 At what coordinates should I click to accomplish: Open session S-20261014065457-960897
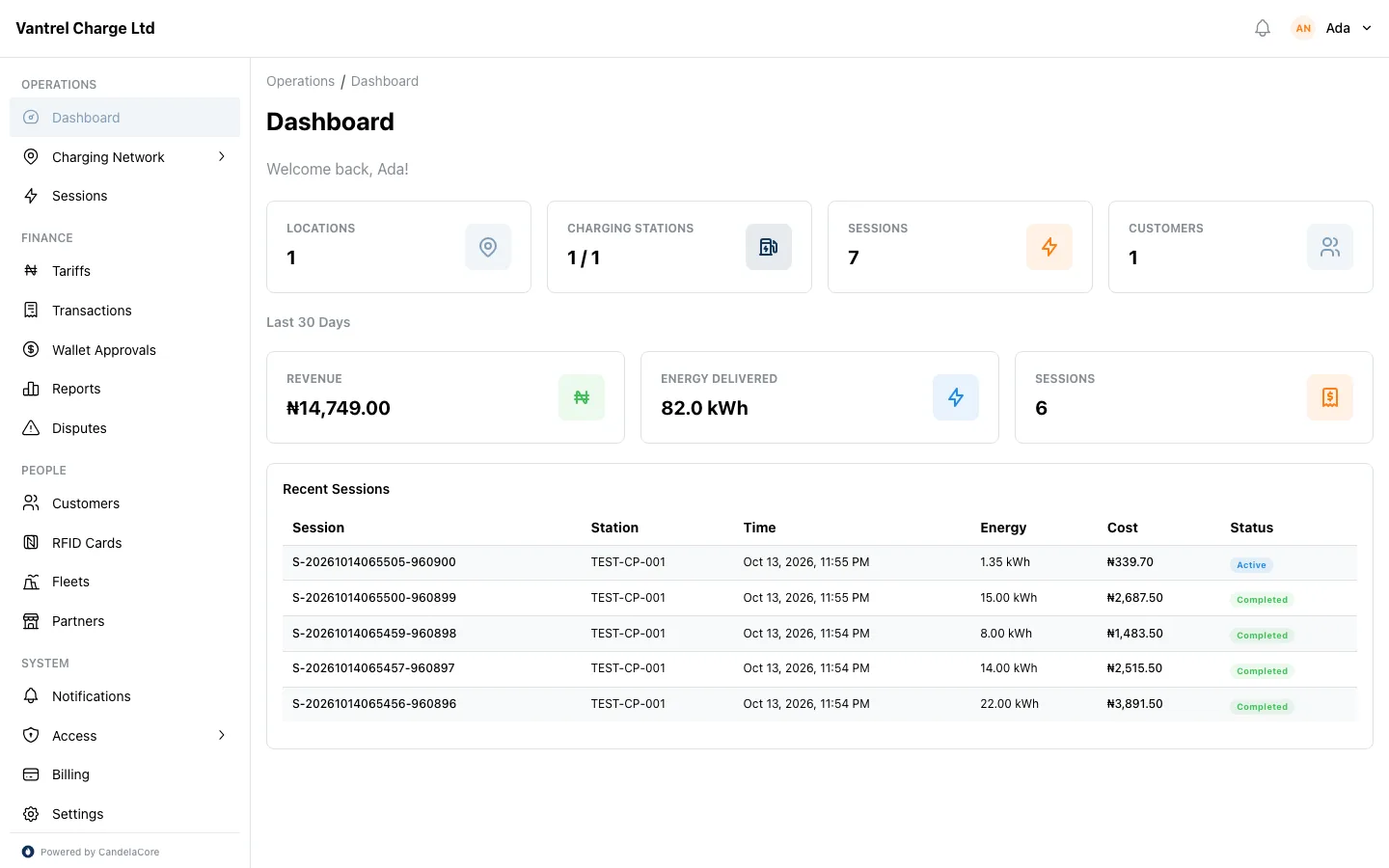click(373, 668)
